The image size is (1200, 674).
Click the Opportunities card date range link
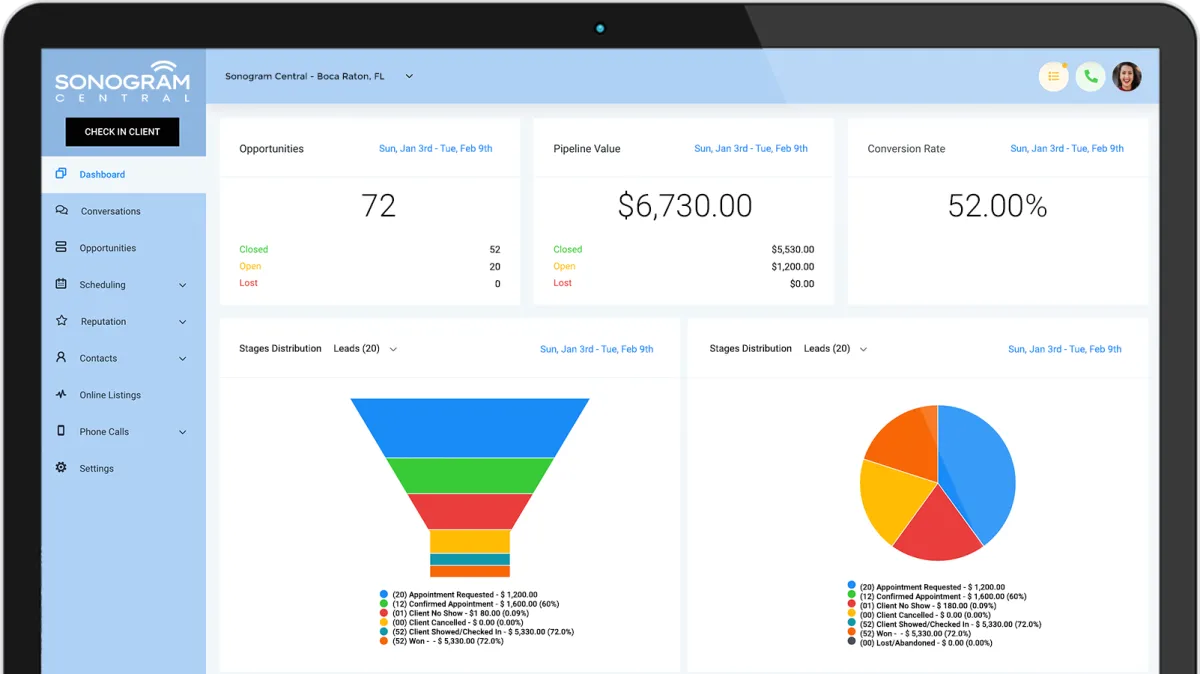[x=435, y=148]
